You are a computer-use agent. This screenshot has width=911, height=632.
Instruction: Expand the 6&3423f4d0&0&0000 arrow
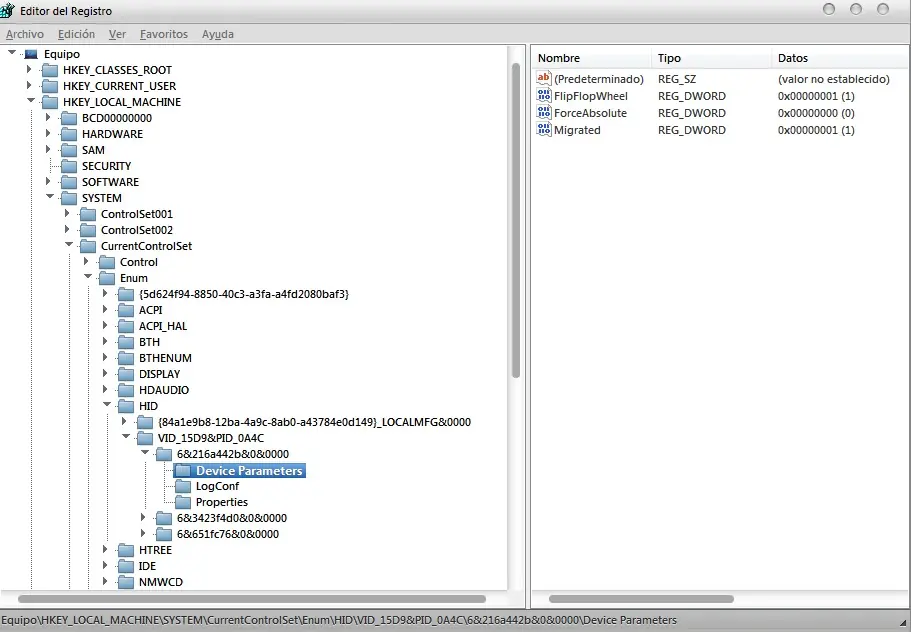click(143, 517)
